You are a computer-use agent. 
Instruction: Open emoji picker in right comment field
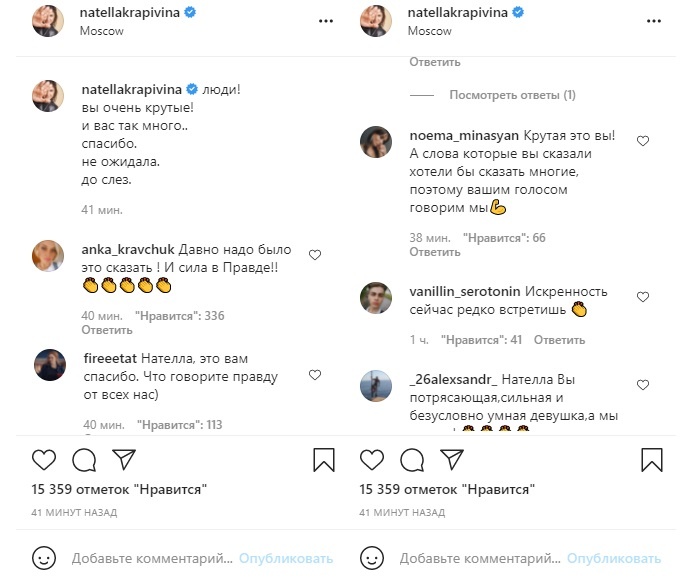(x=372, y=558)
